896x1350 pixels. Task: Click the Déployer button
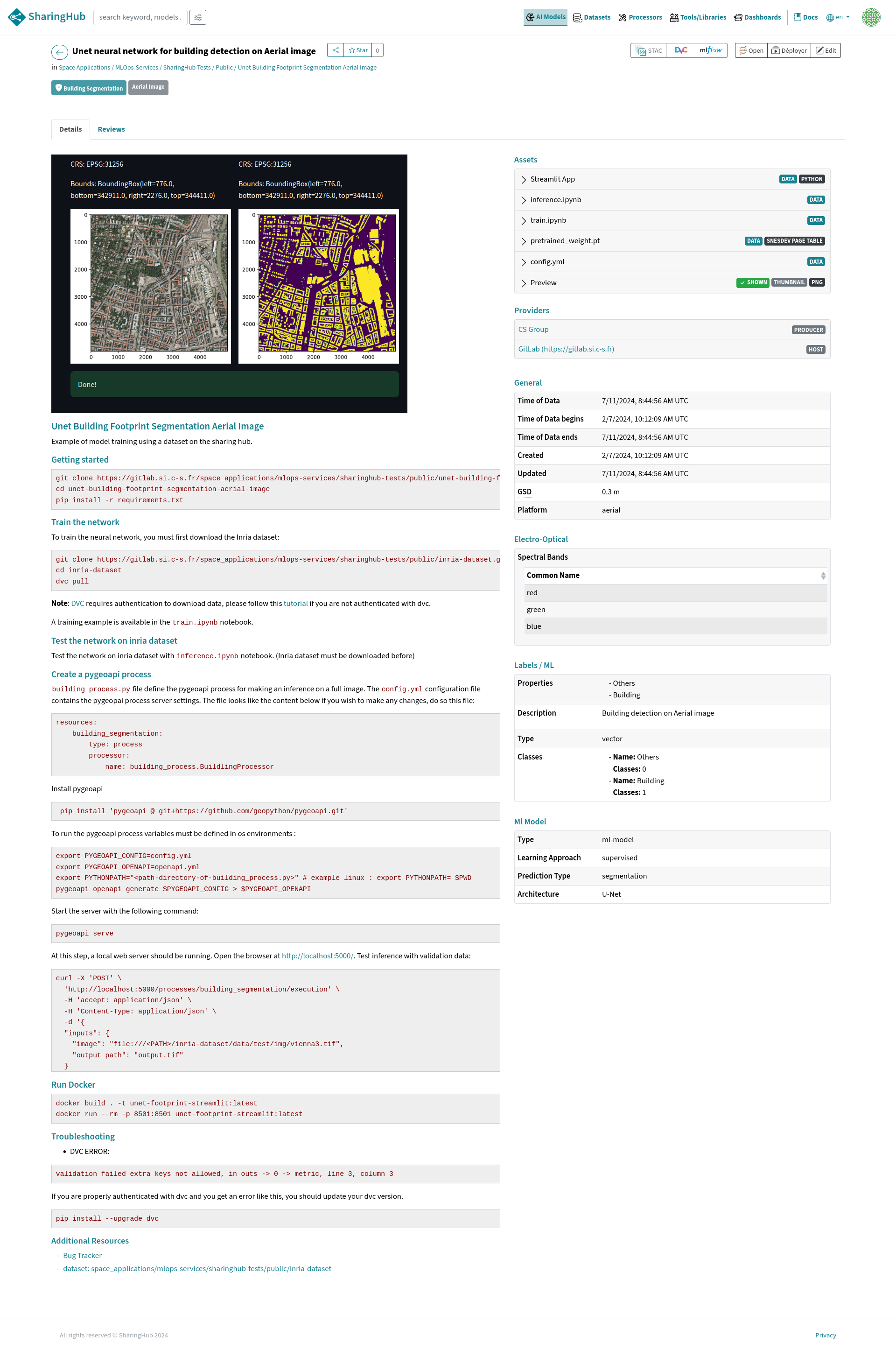(x=789, y=50)
